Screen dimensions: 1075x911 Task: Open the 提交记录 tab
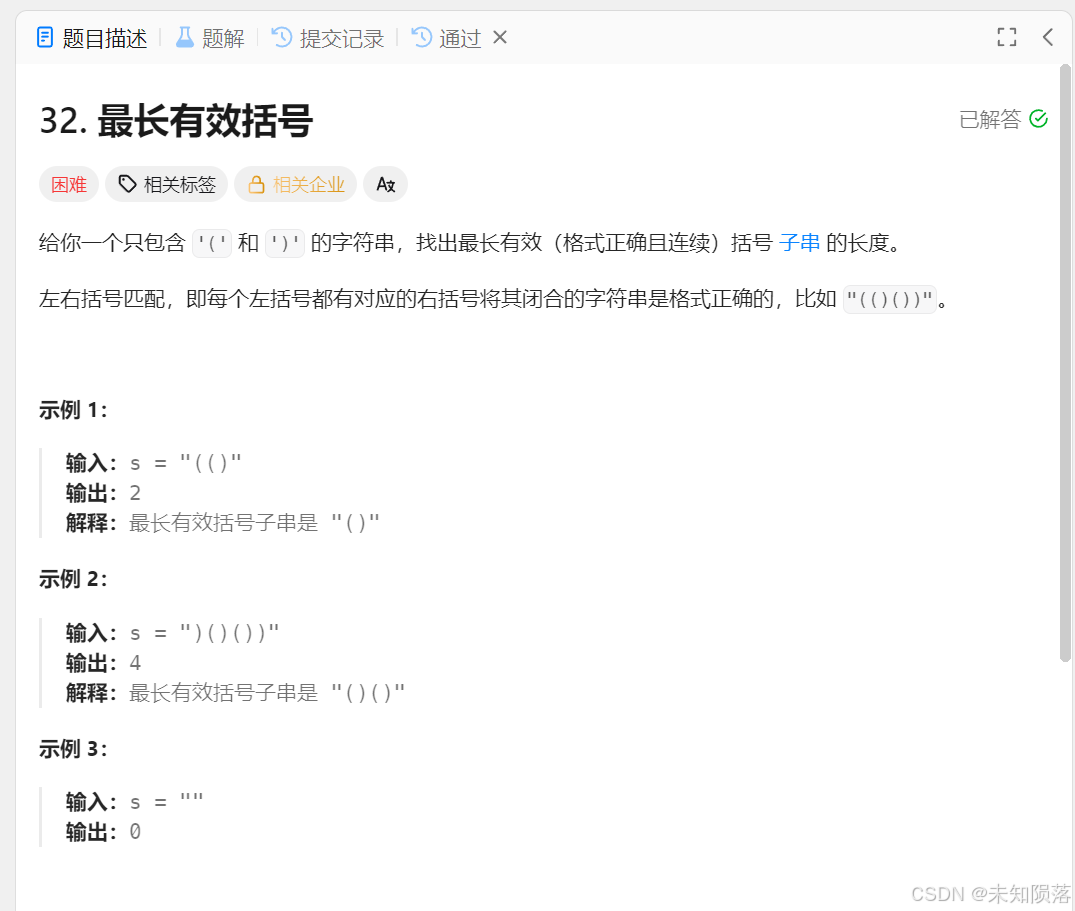tap(328, 38)
